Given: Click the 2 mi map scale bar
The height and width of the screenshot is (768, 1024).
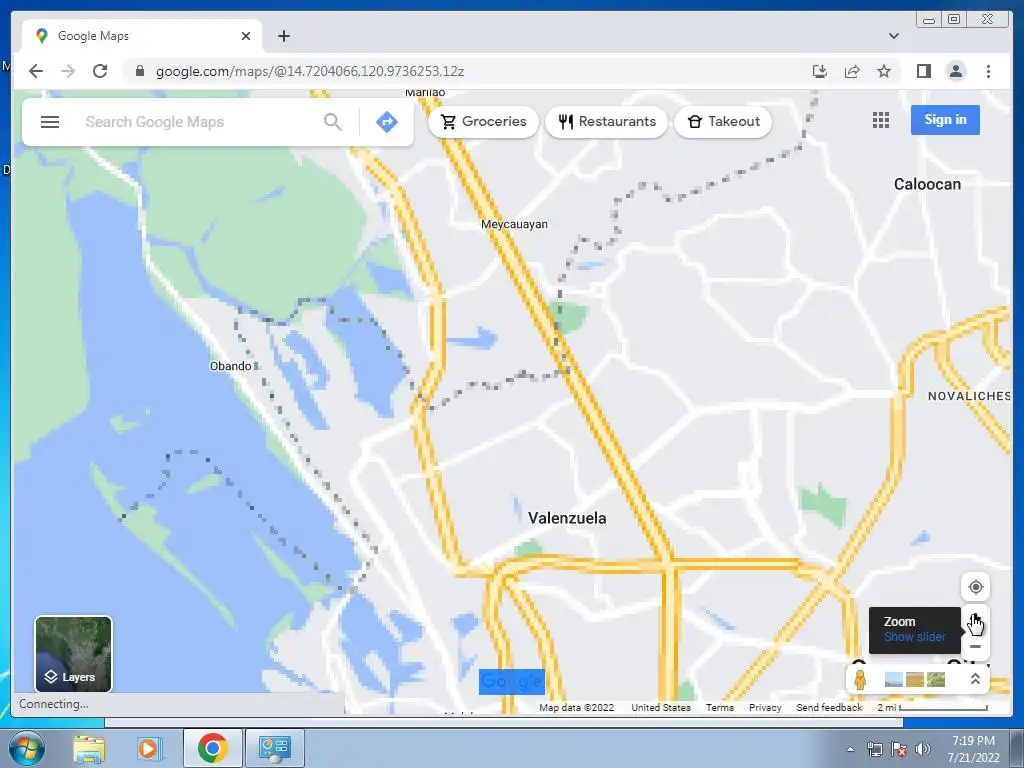Looking at the screenshot, I should pyautogui.click(x=933, y=707).
